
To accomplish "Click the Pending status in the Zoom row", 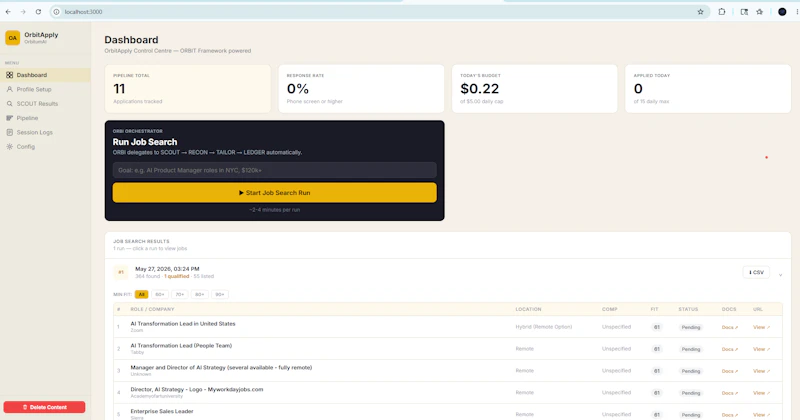I will coord(691,328).
